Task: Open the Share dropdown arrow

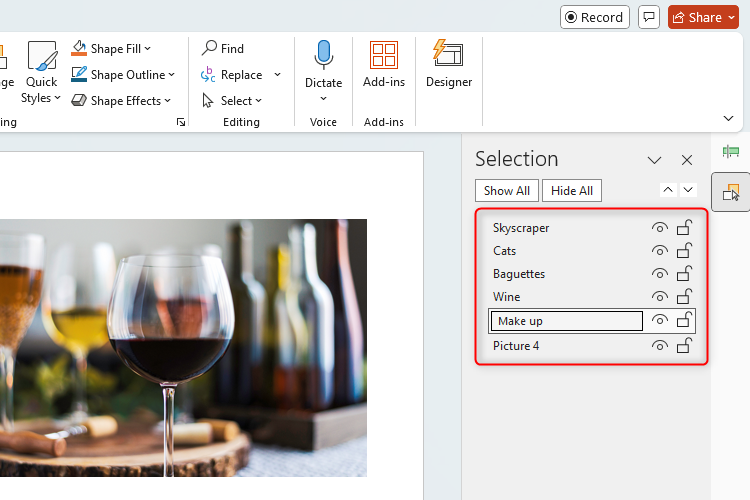Action: click(x=732, y=17)
